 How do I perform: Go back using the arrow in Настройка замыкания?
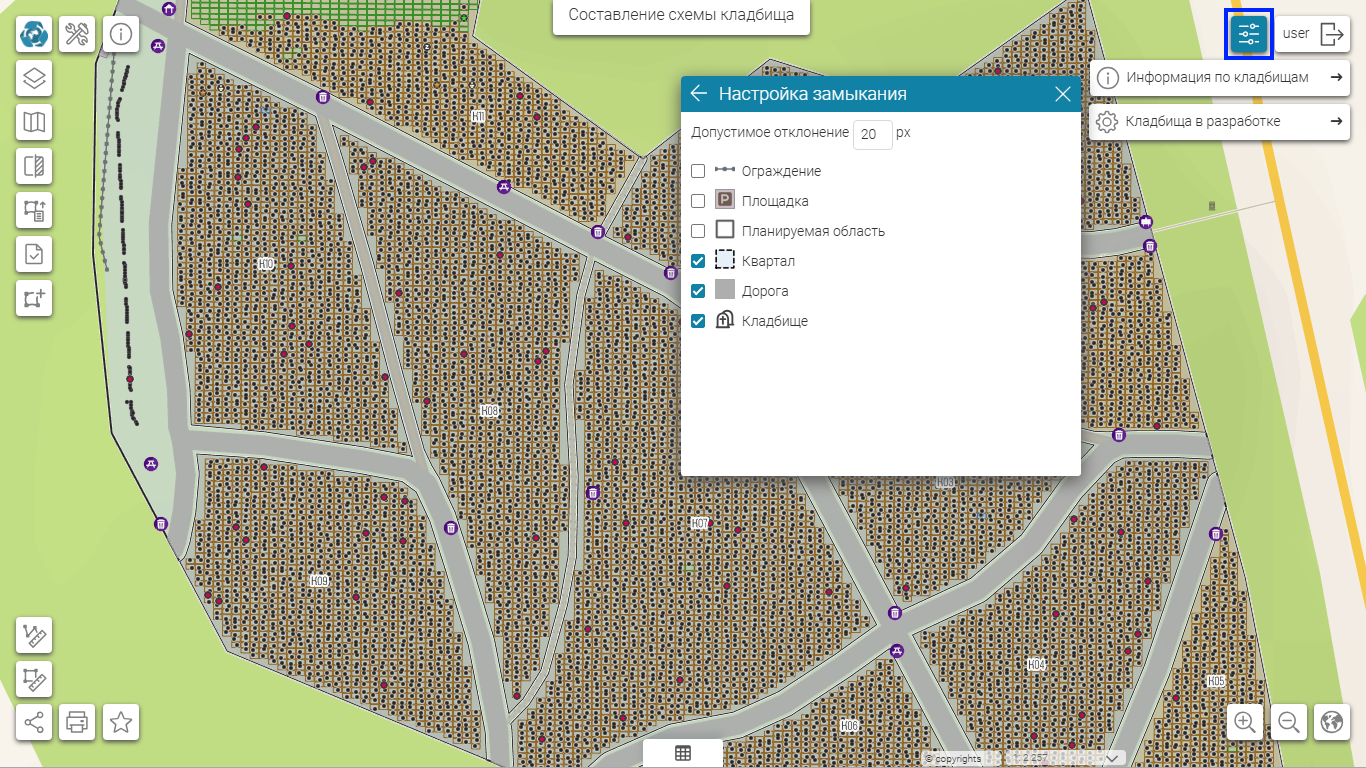699,94
